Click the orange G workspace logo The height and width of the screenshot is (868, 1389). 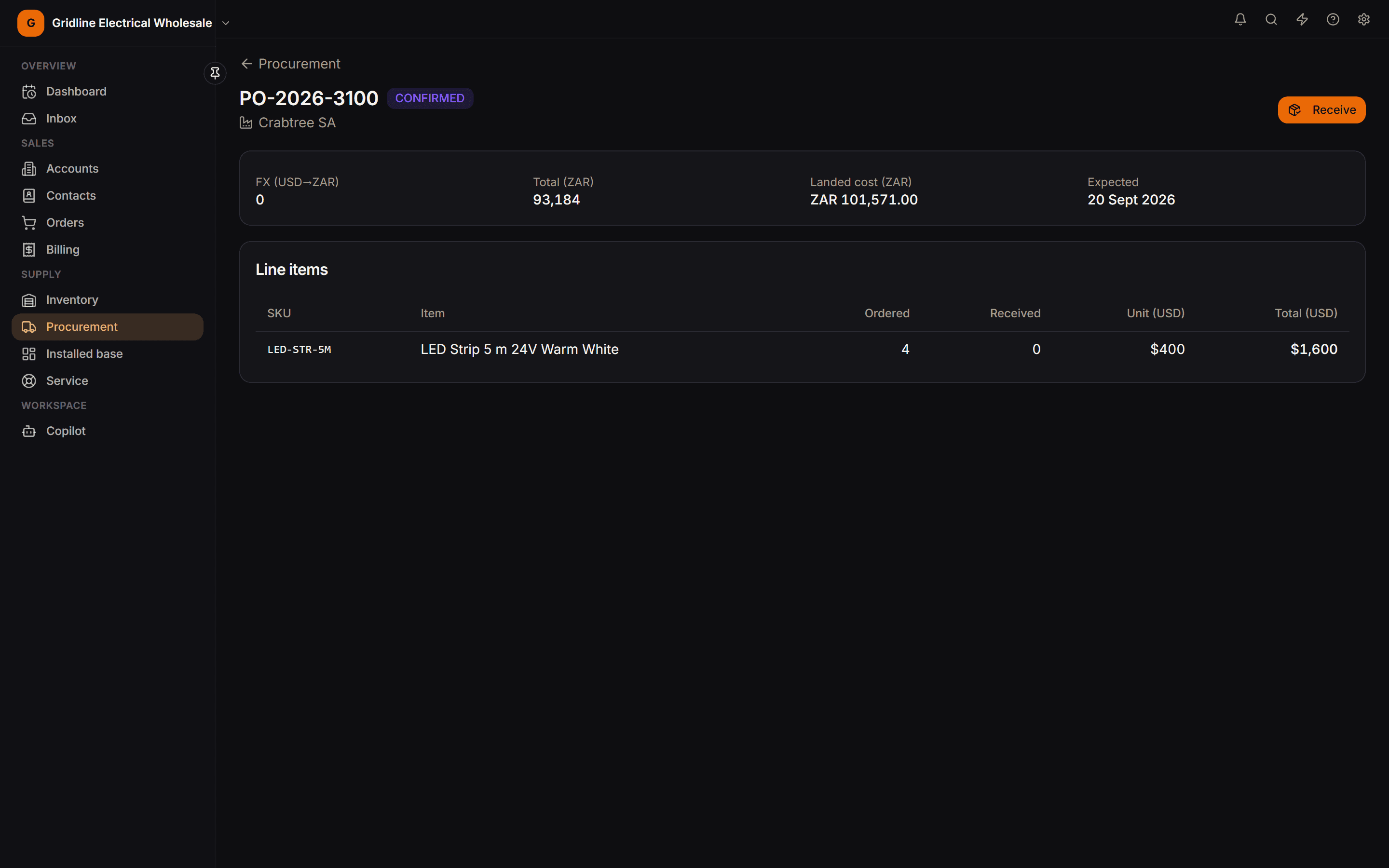coord(30,23)
